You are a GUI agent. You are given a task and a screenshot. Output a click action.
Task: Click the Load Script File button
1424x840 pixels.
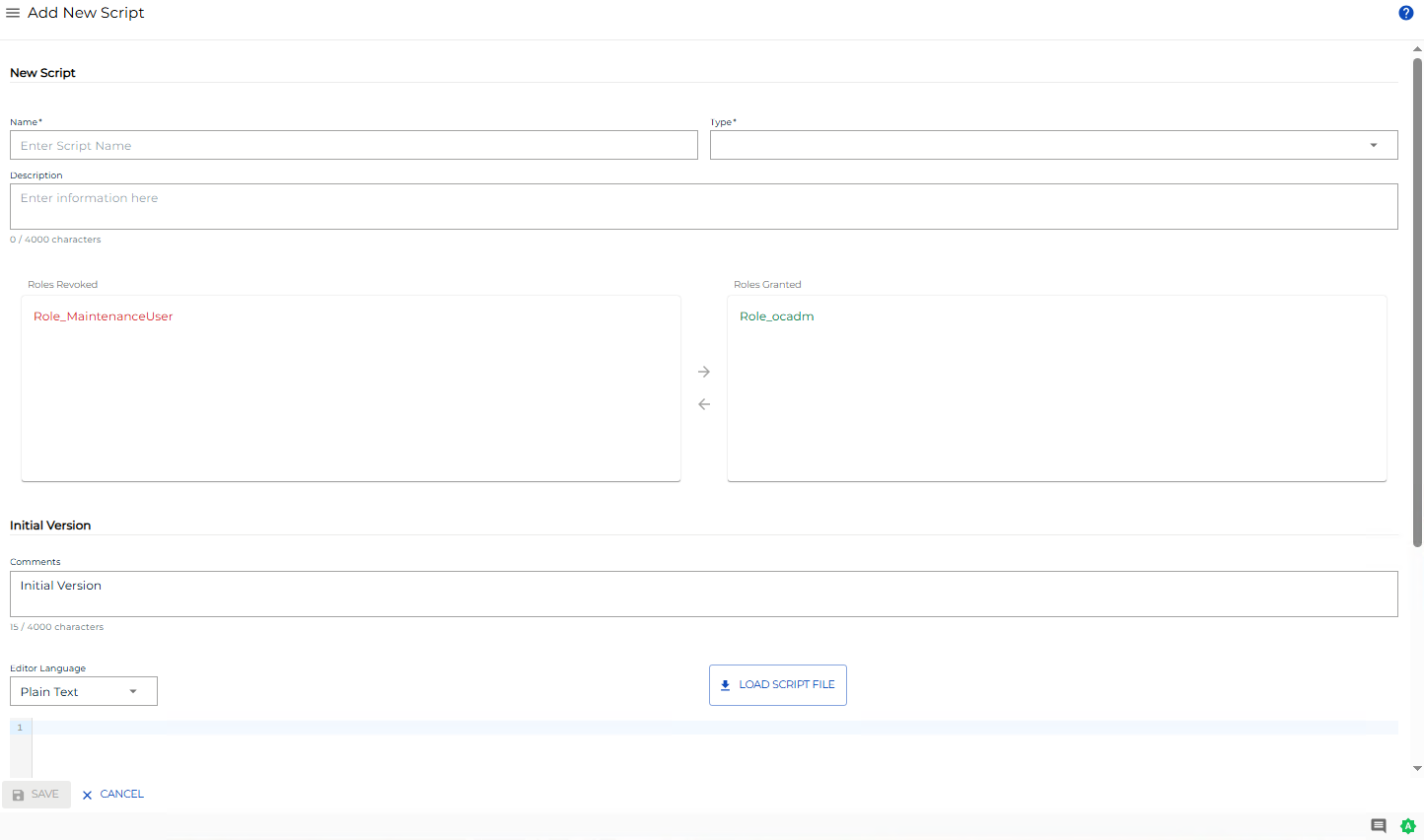(778, 685)
